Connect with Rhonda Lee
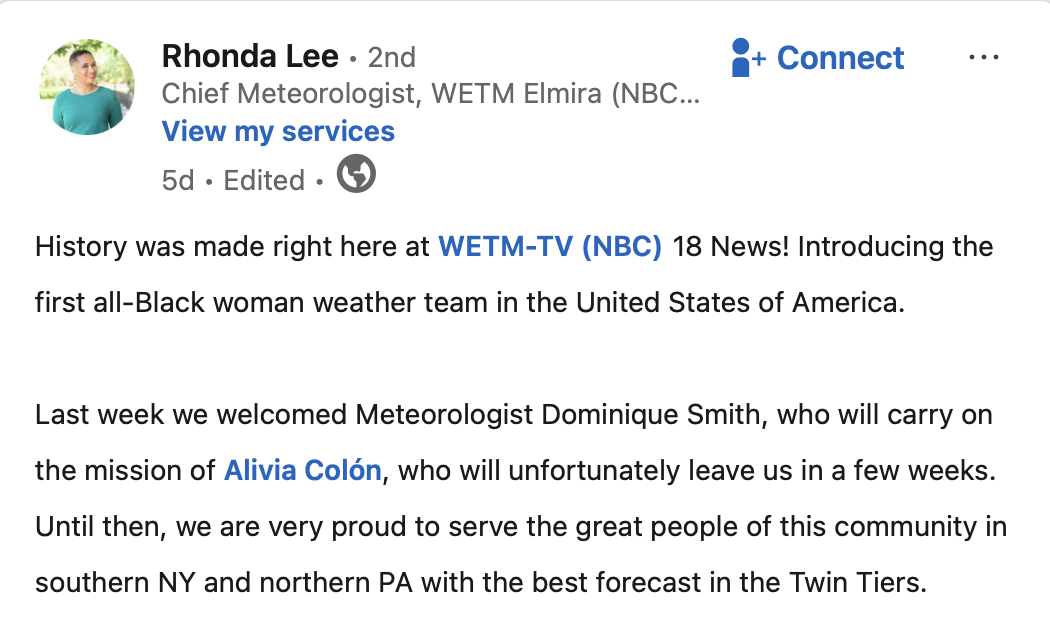The width and height of the screenshot is (1050, 630). [x=818, y=58]
